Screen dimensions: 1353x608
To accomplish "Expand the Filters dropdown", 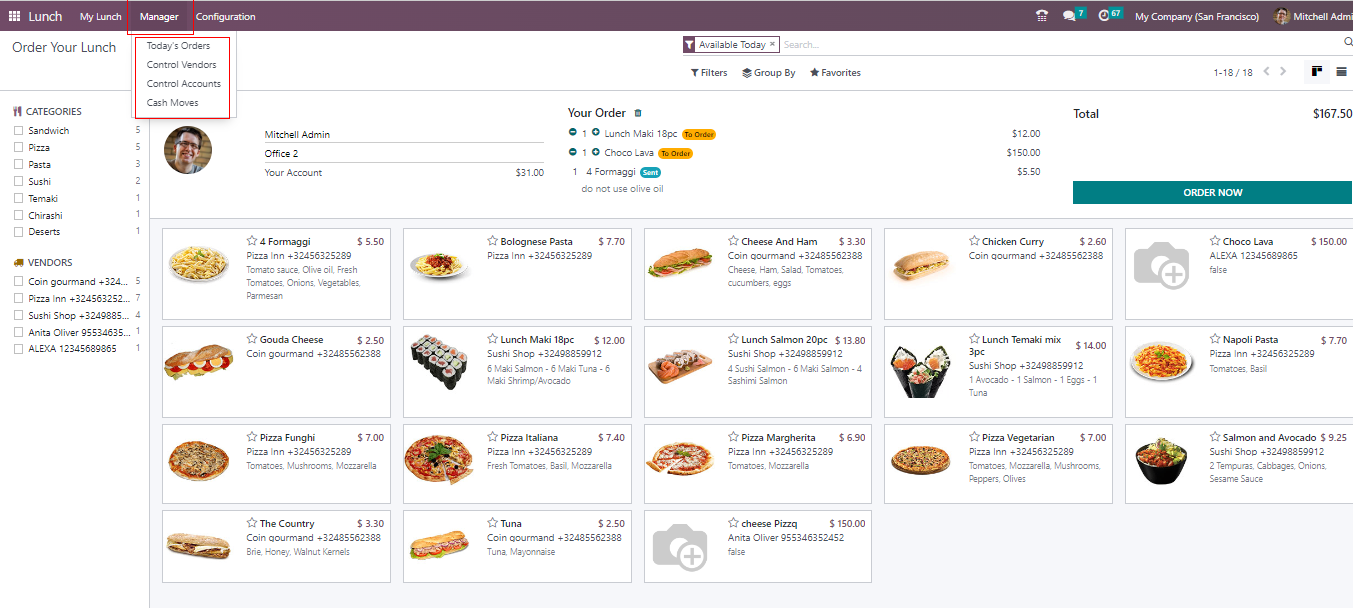I will pyautogui.click(x=709, y=73).
